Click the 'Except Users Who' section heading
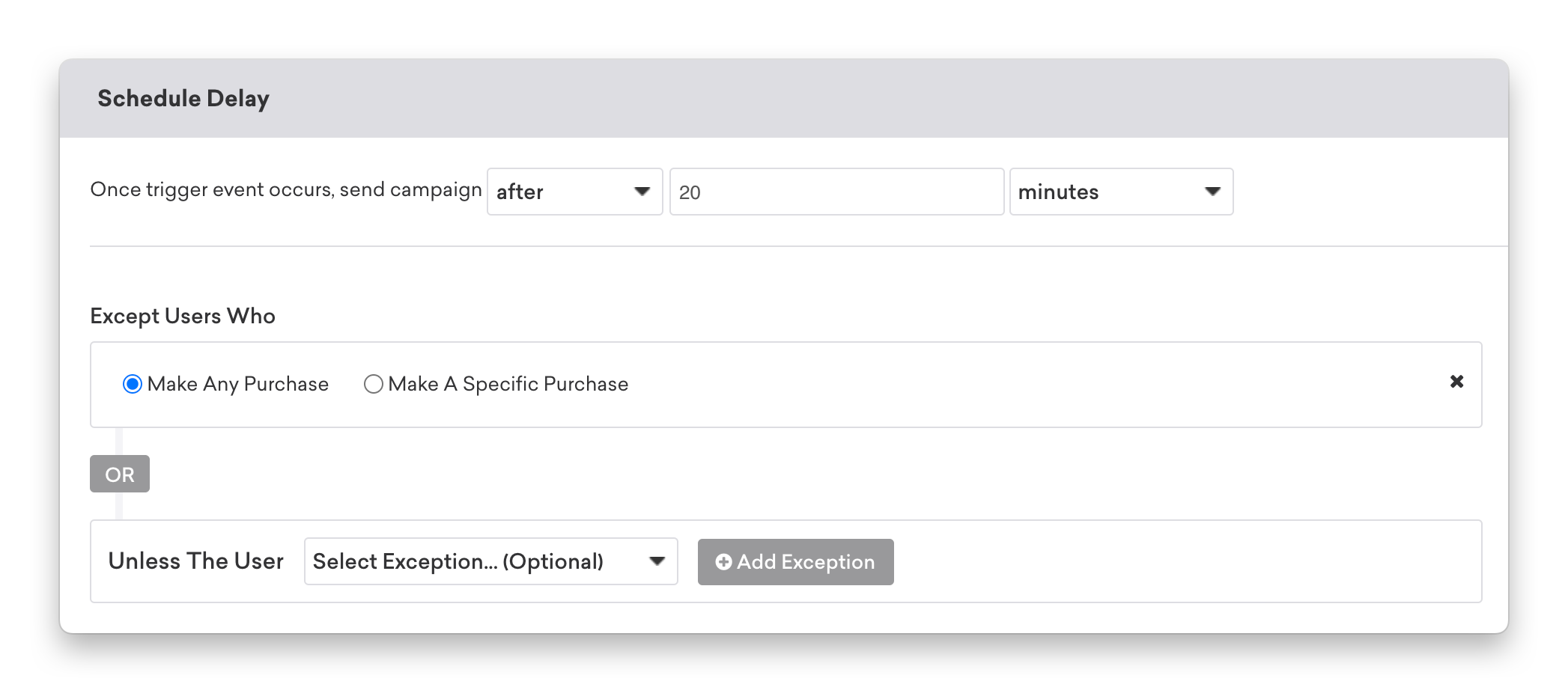This screenshot has height=693, width=1568. pyautogui.click(x=183, y=316)
